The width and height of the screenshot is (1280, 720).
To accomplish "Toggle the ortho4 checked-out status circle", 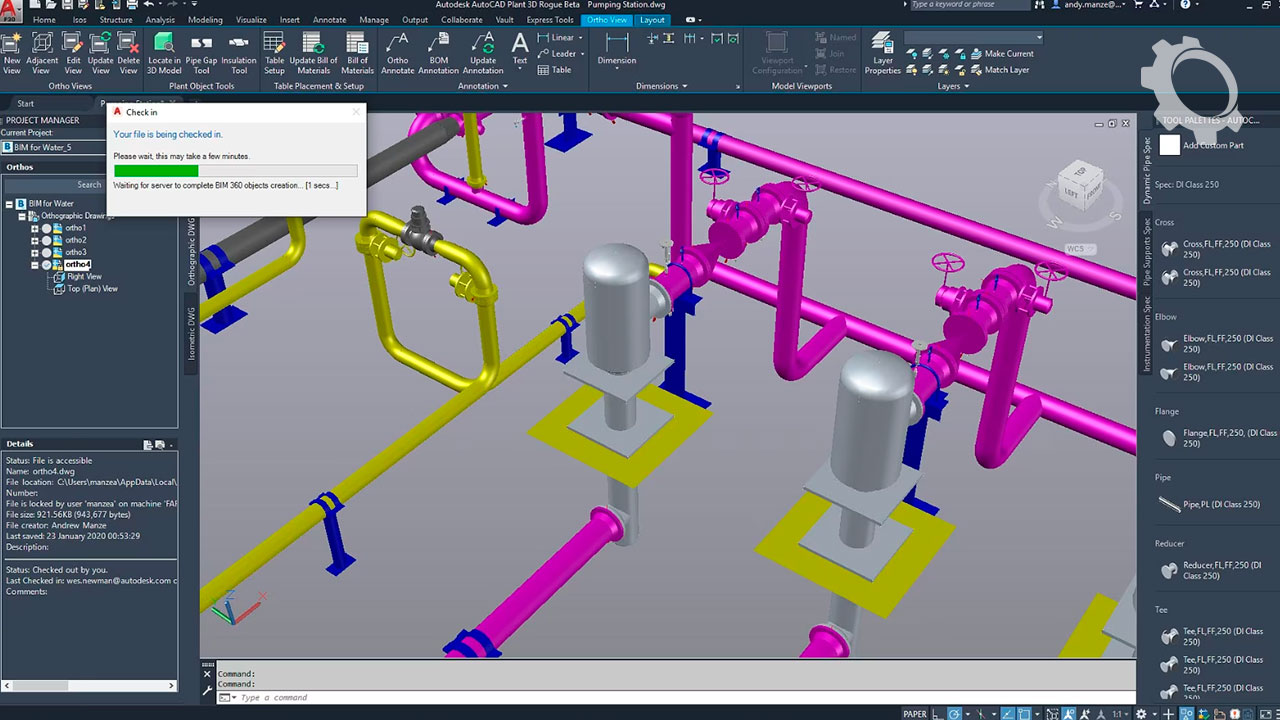I will tap(46, 265).
